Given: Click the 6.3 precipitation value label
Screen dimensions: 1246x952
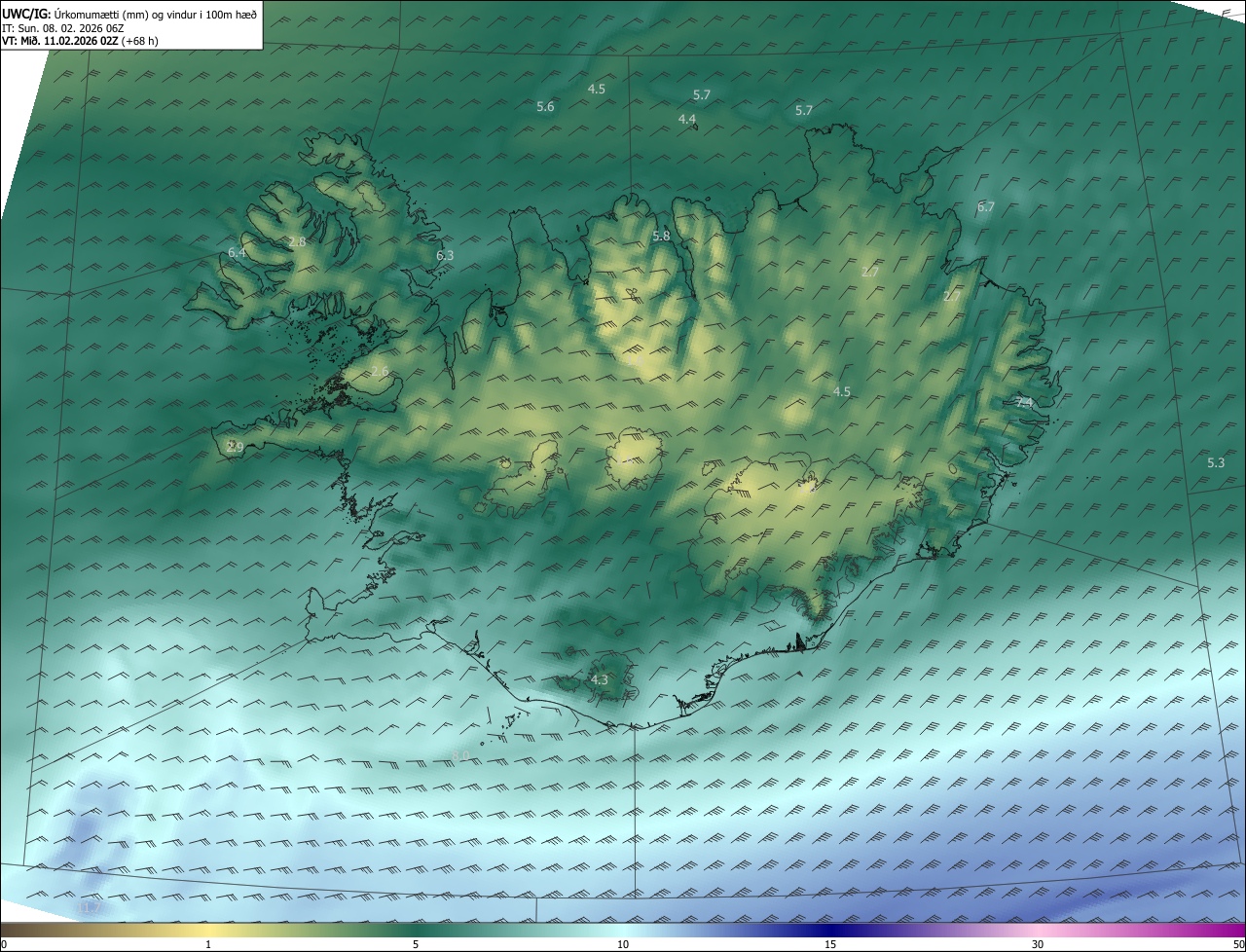Looking at the screenshot, I should pyautogui.click(x=445, y=255).
